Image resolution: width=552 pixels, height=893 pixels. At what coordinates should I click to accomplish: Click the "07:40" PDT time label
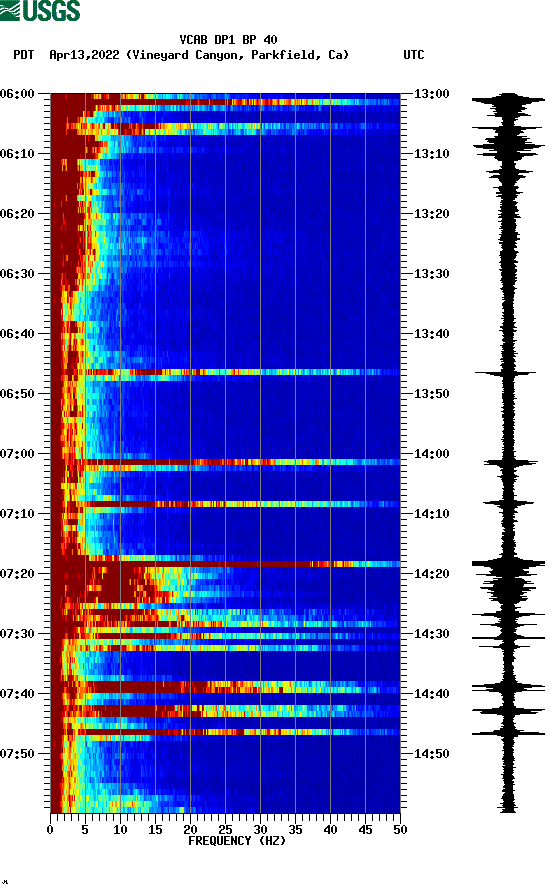17,694
